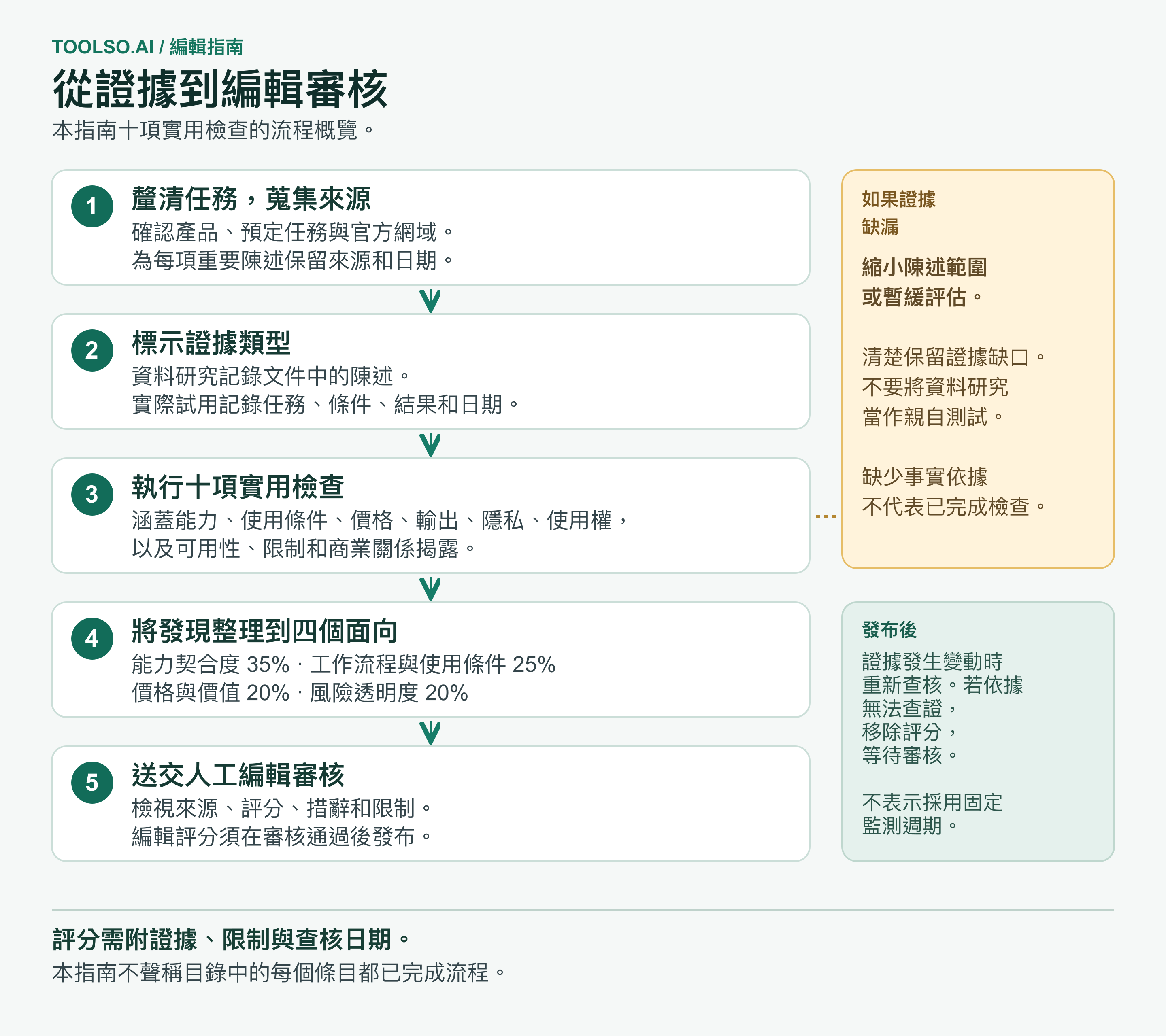Click heading 送交人工編輯審核

(x=238, y=775)
